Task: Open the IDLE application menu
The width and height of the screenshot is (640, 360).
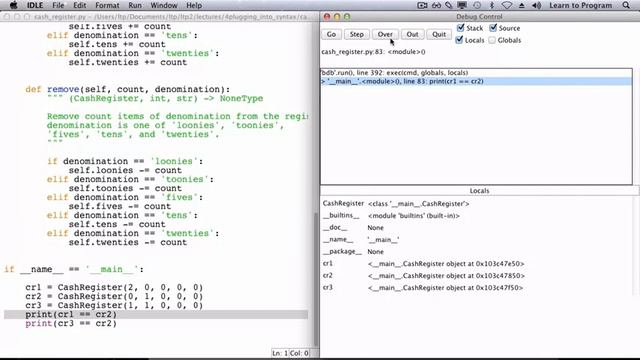Action: click(35, 5)
